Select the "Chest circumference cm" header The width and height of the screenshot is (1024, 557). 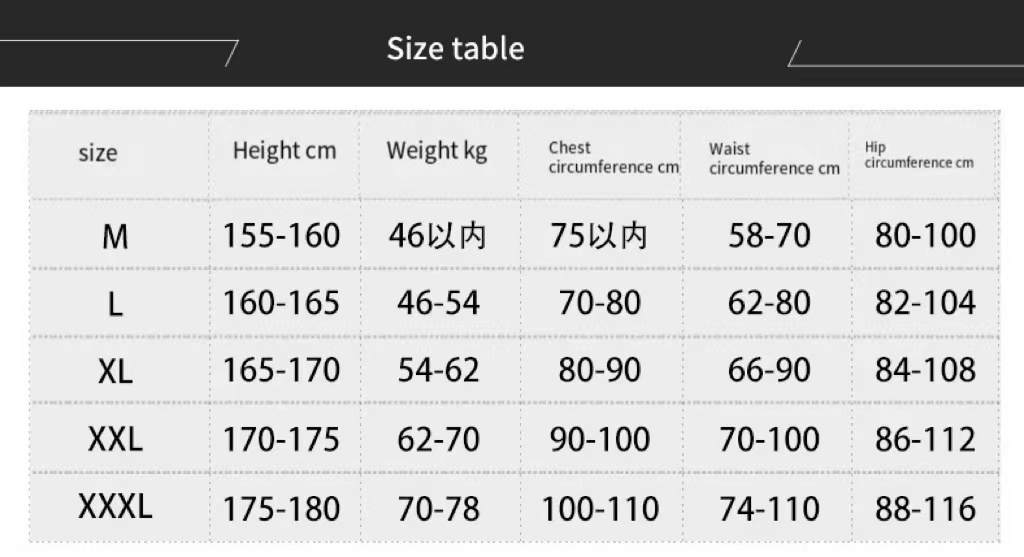tap(613, 157)
